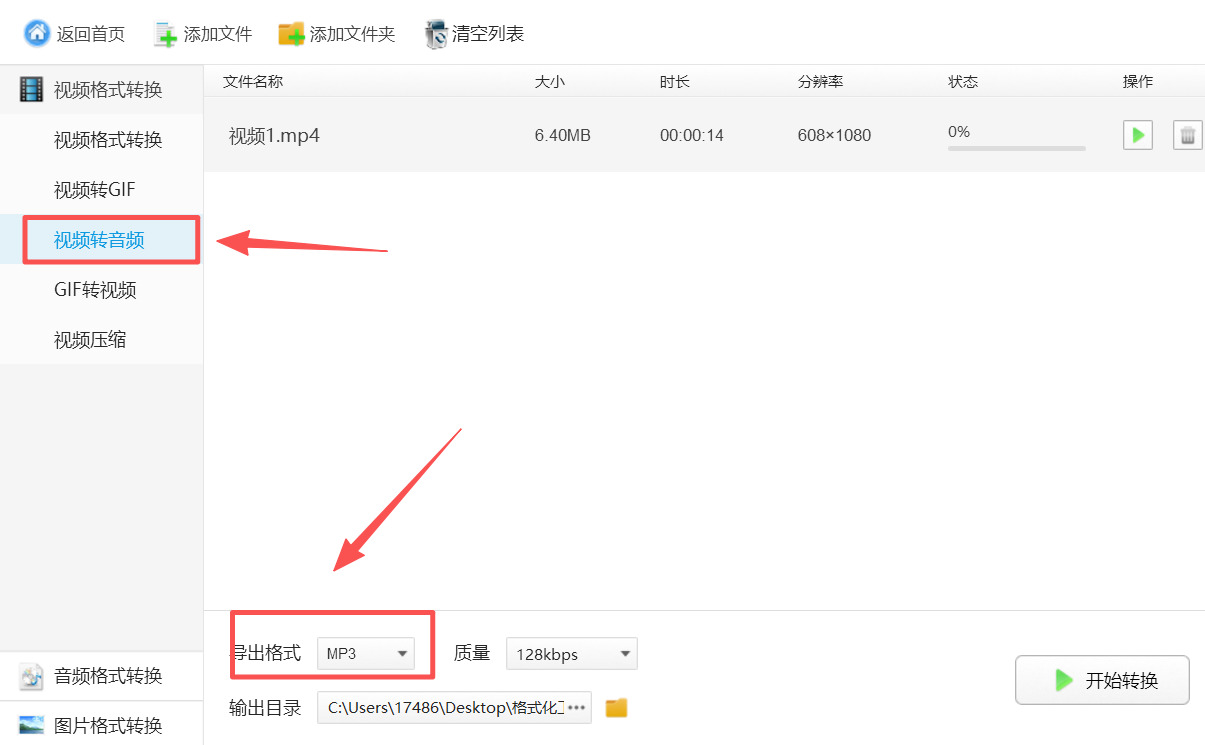Select 视频转音频 in sidebar
Image resolution: width=1205 pixels, height=745 pixels.
(x=100, y=240)
